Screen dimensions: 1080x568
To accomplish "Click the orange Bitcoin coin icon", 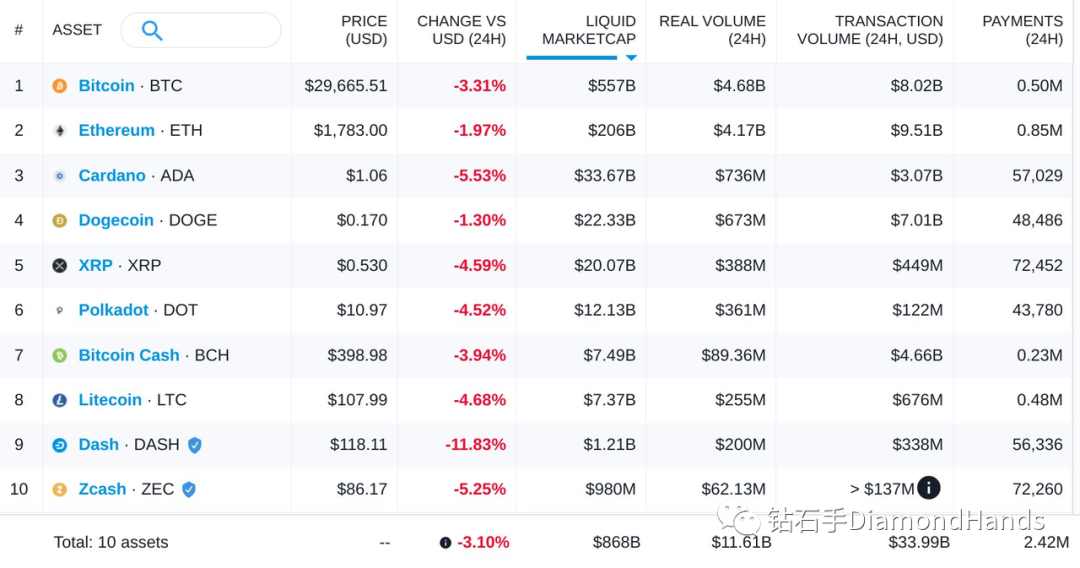I will point(60,86).
